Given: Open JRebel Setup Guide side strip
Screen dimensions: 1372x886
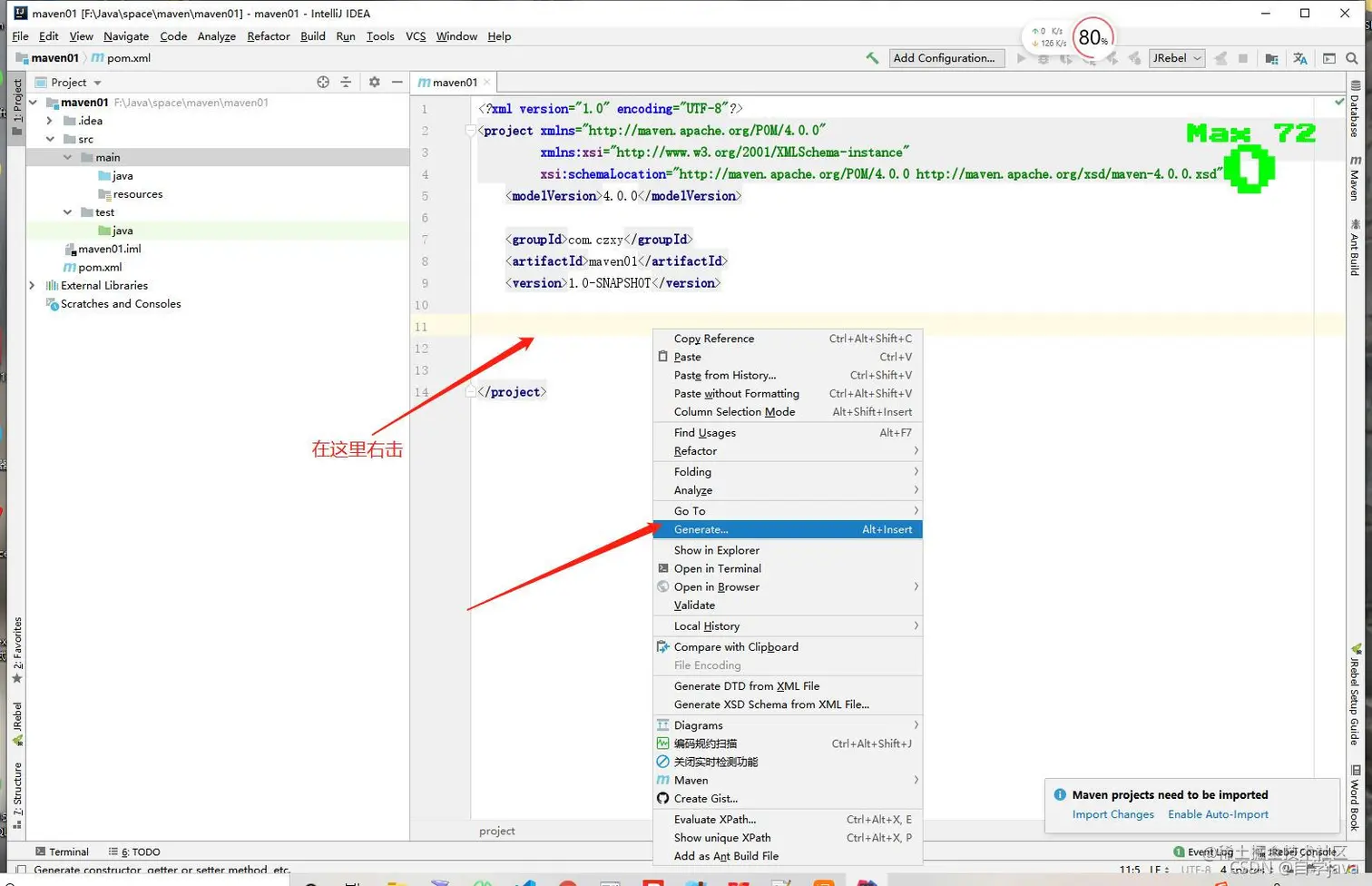Looking at the screenshot, I should 1356,694.
